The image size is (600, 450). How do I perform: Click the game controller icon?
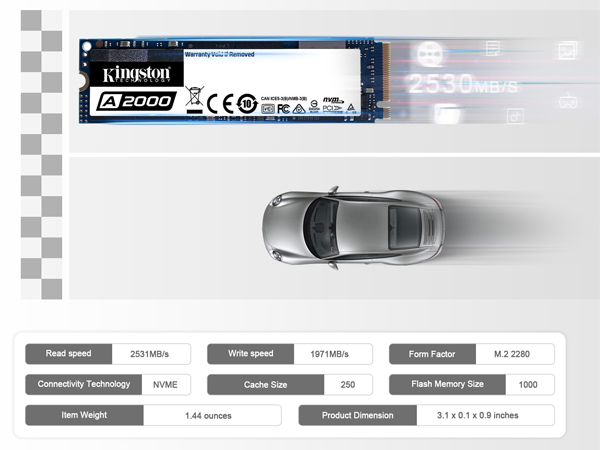pyautogui.click(x=568, y=101)
